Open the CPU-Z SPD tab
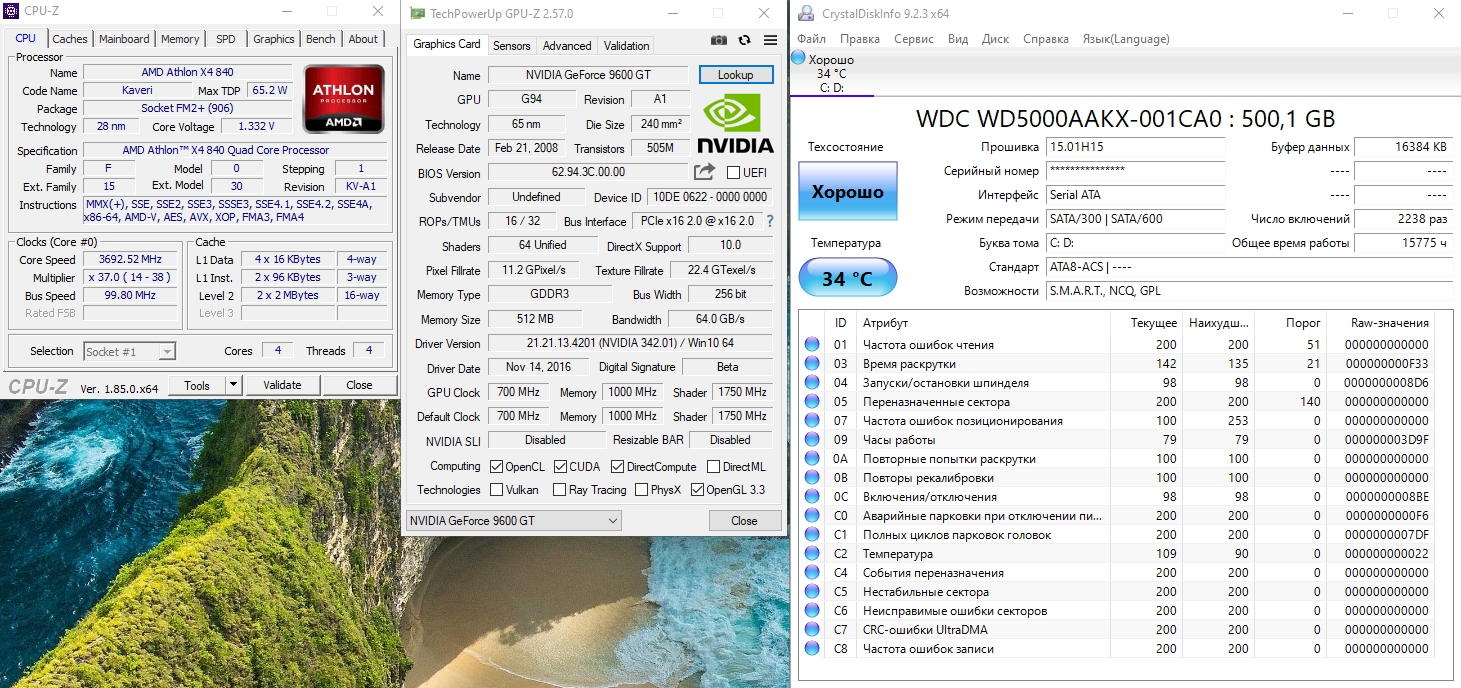 tap(226, 39)
